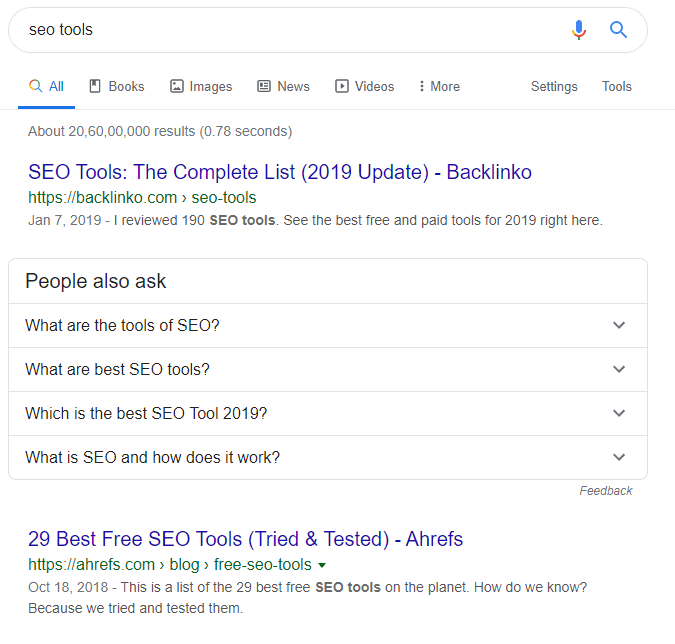Click the backlinko.com green URL breadcrumb
Screen dimensions: 675x644
click(142, 197)
